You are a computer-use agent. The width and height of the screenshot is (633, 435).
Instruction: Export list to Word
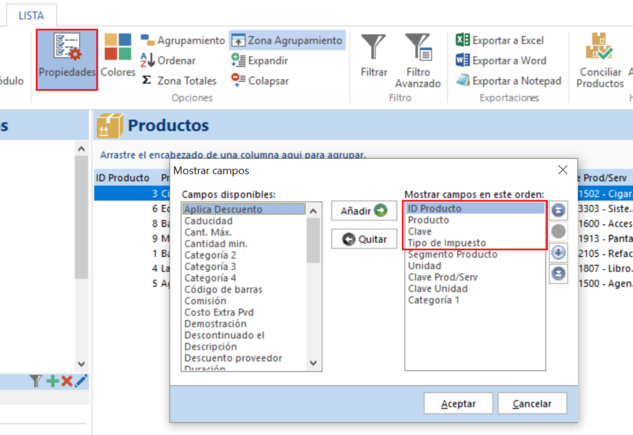[x=501, y=61]
